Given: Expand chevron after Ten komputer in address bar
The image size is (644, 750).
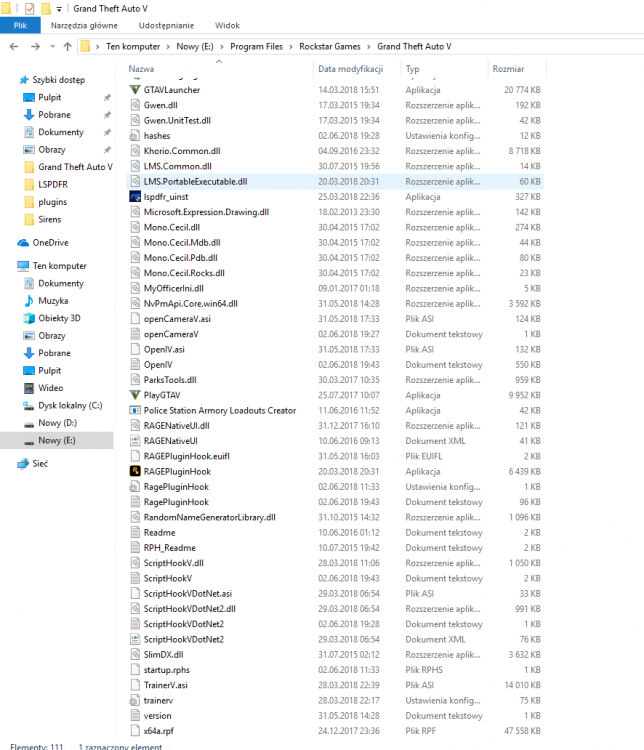Looking at the screenshot, I should [168, 47].
